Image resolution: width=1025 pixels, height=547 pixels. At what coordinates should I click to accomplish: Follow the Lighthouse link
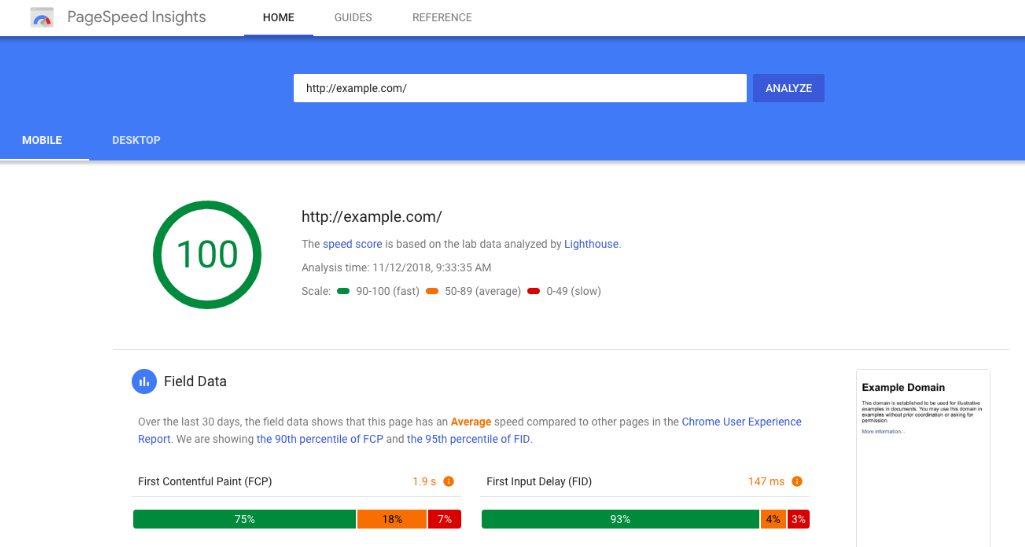click(x=591, y=244)
